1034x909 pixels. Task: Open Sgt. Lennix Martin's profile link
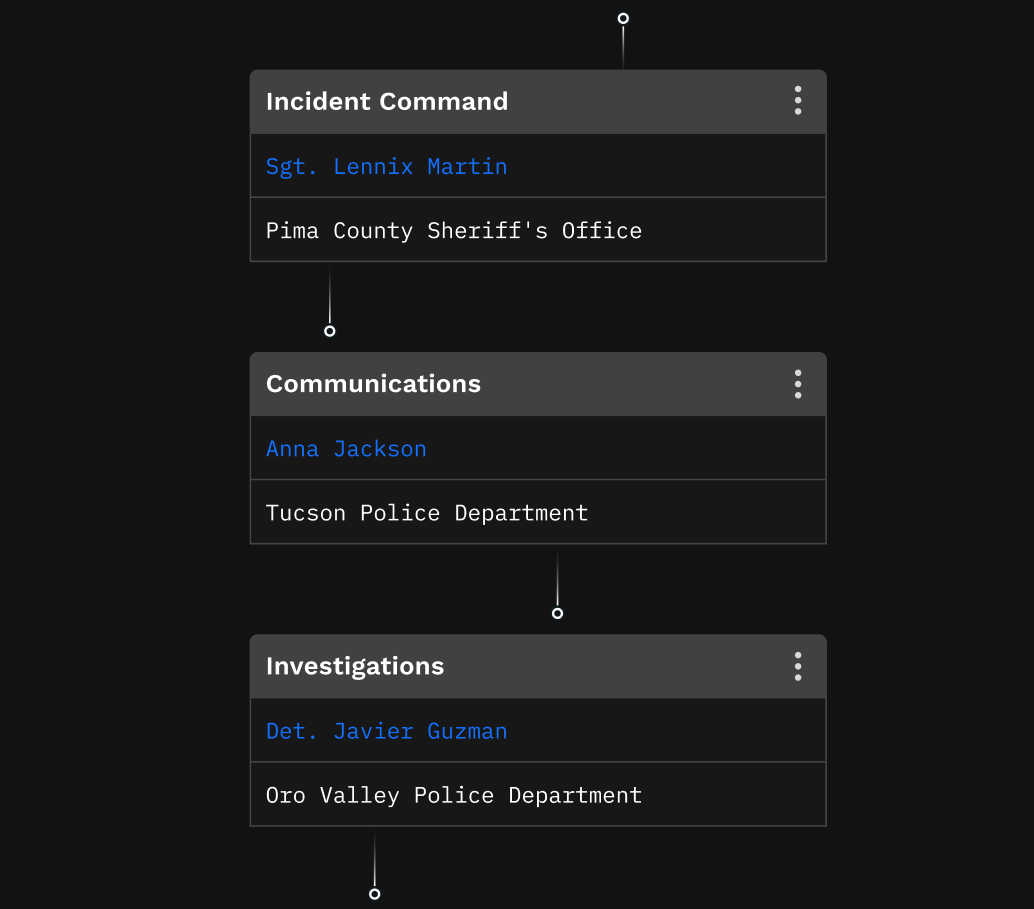[x=386, y=166]
